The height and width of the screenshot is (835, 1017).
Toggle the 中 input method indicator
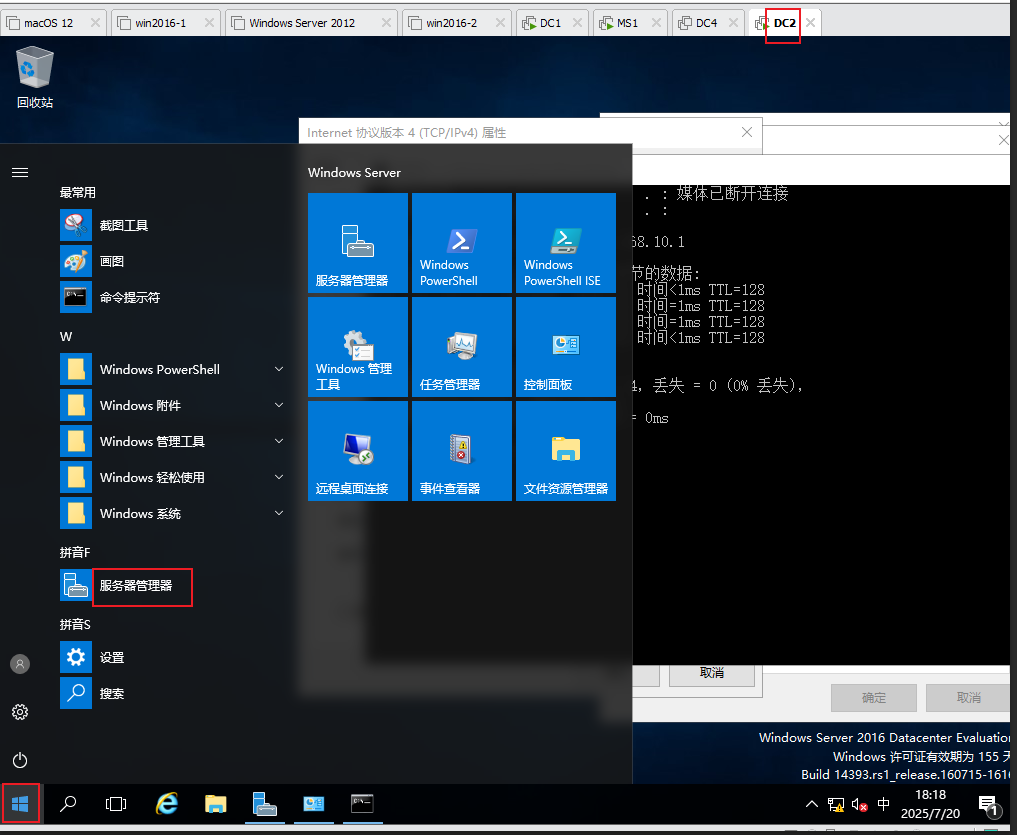click(x=883, y=805)
